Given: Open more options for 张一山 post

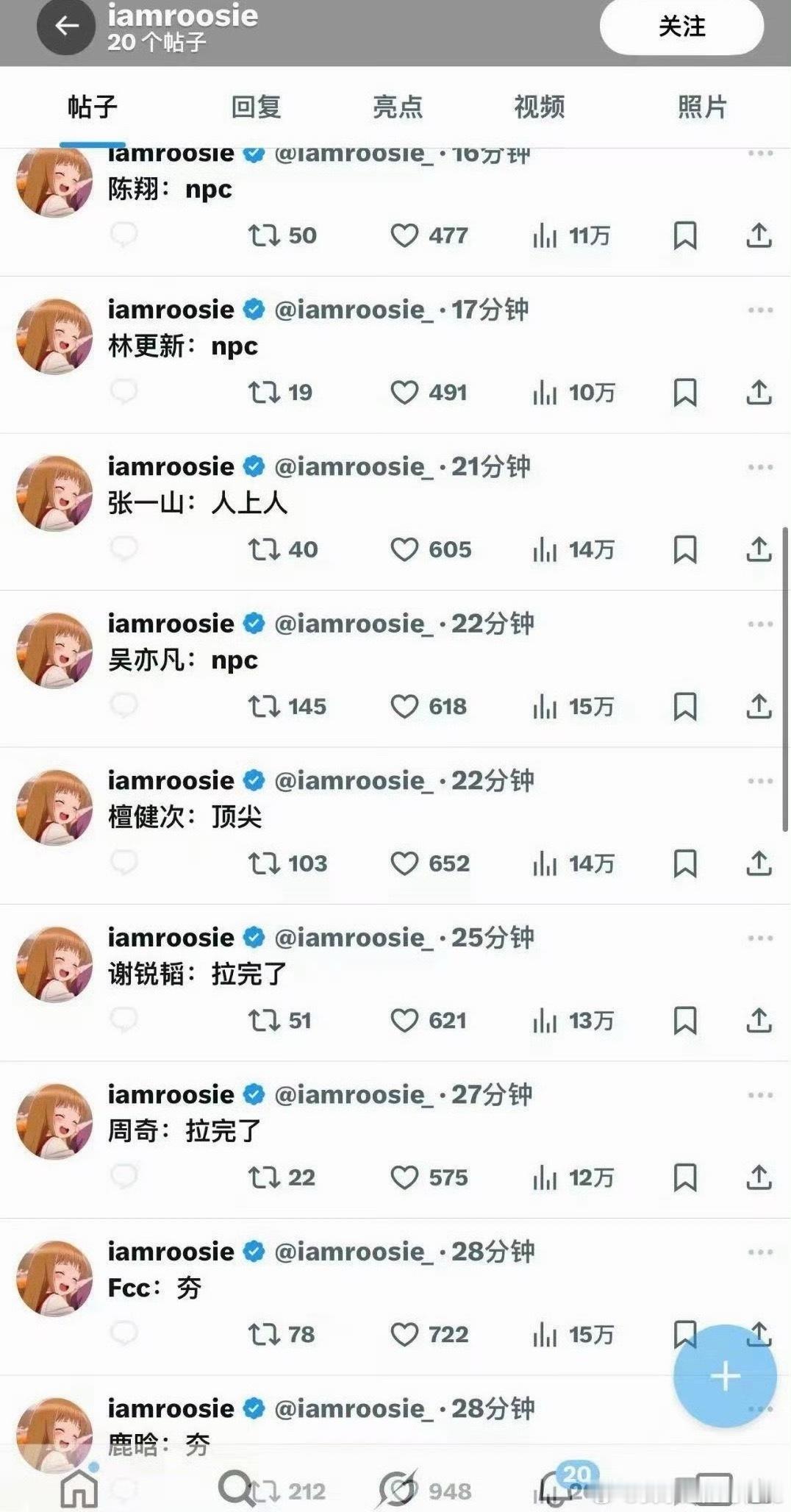Looking at the screenshot, I should [x=760, y=467].
